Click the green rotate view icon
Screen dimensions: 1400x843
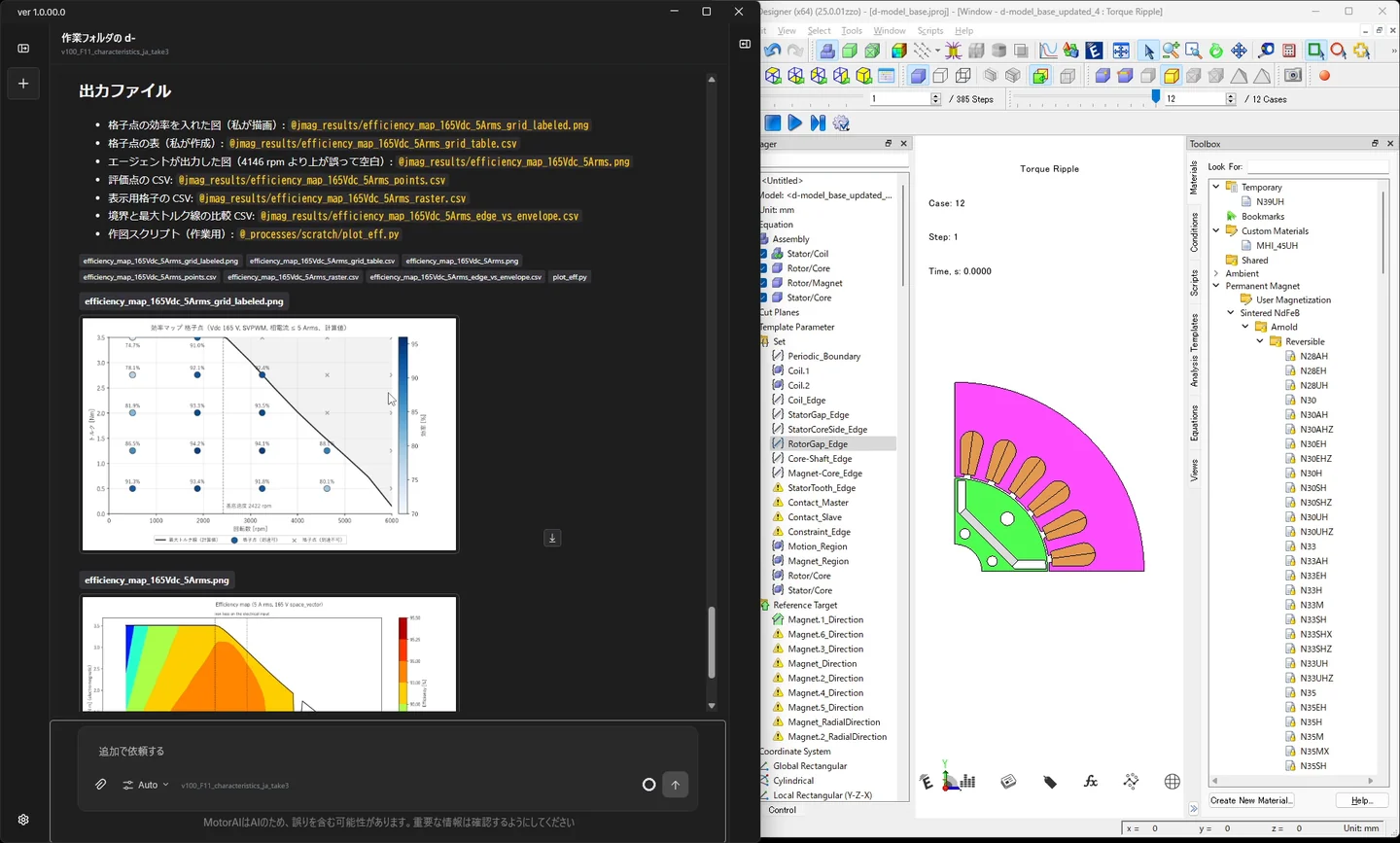click(1216, 51)
